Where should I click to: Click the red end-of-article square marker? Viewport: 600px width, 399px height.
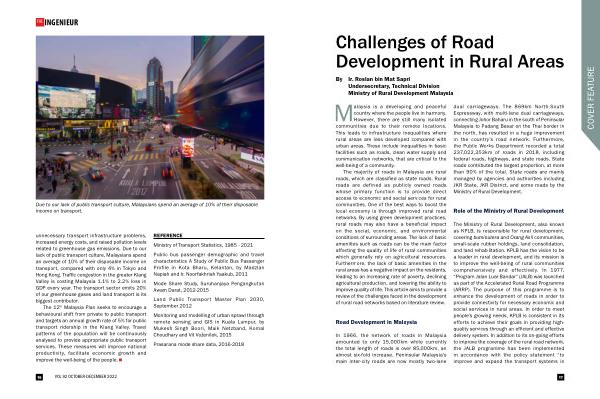click(121, 360)
